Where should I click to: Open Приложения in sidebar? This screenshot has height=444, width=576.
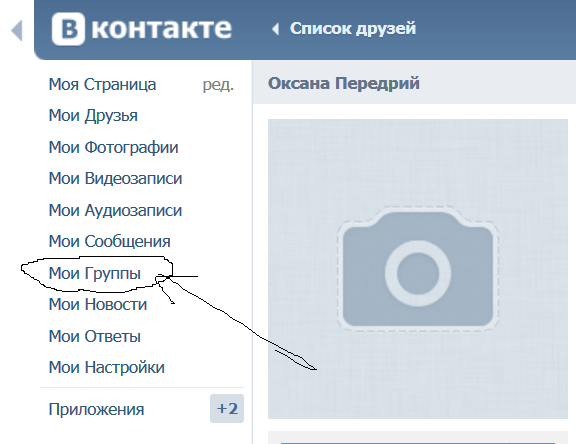(x=96, y=409)
